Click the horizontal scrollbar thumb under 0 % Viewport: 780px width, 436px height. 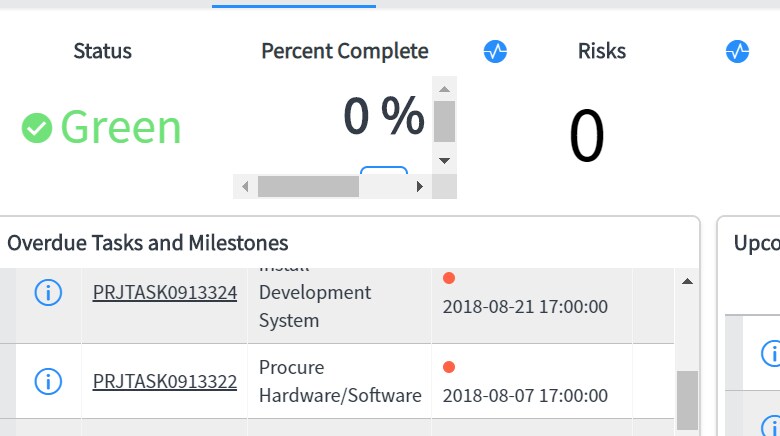click(x=308, y=187)
